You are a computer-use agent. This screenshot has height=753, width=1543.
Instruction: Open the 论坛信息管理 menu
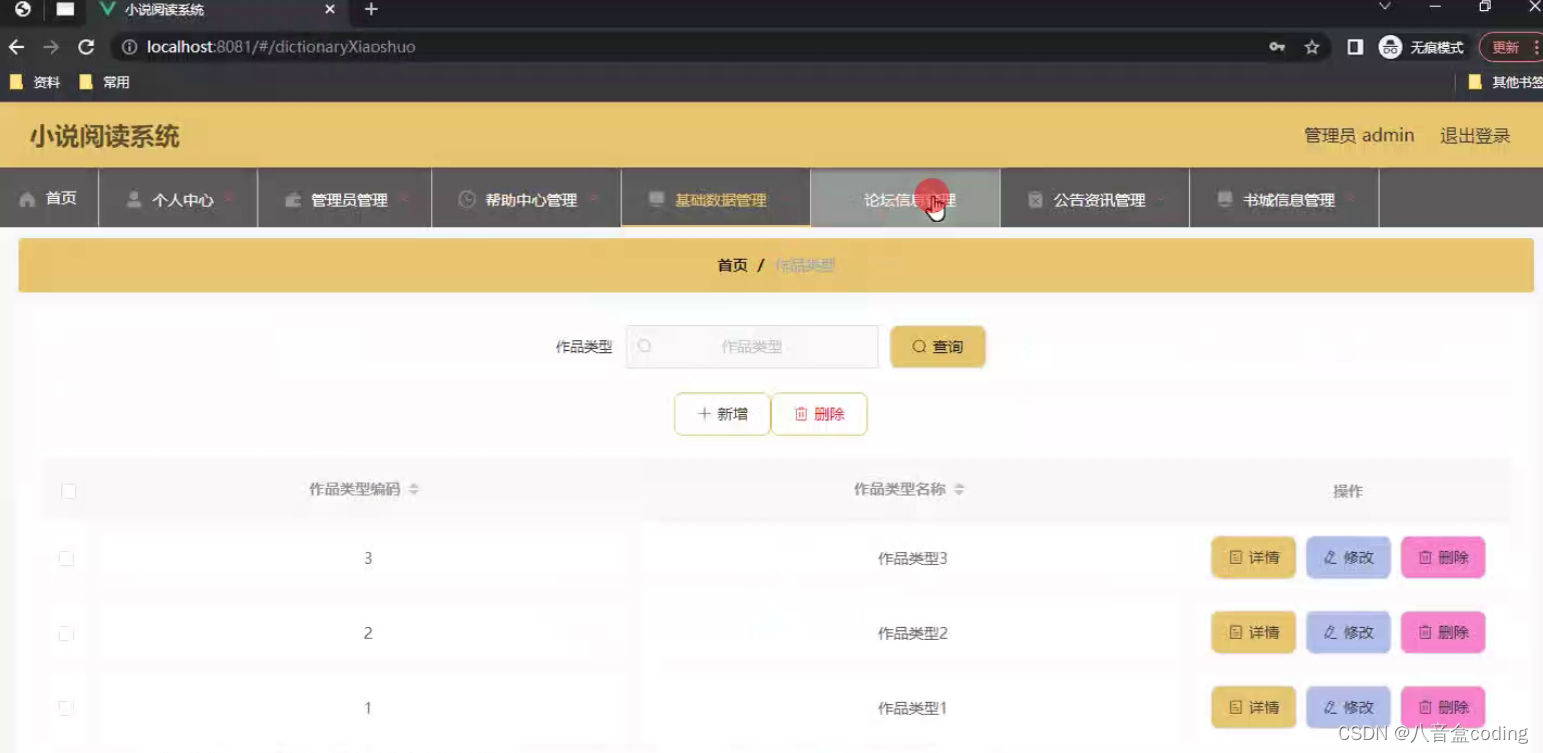(x=905, y=199)
